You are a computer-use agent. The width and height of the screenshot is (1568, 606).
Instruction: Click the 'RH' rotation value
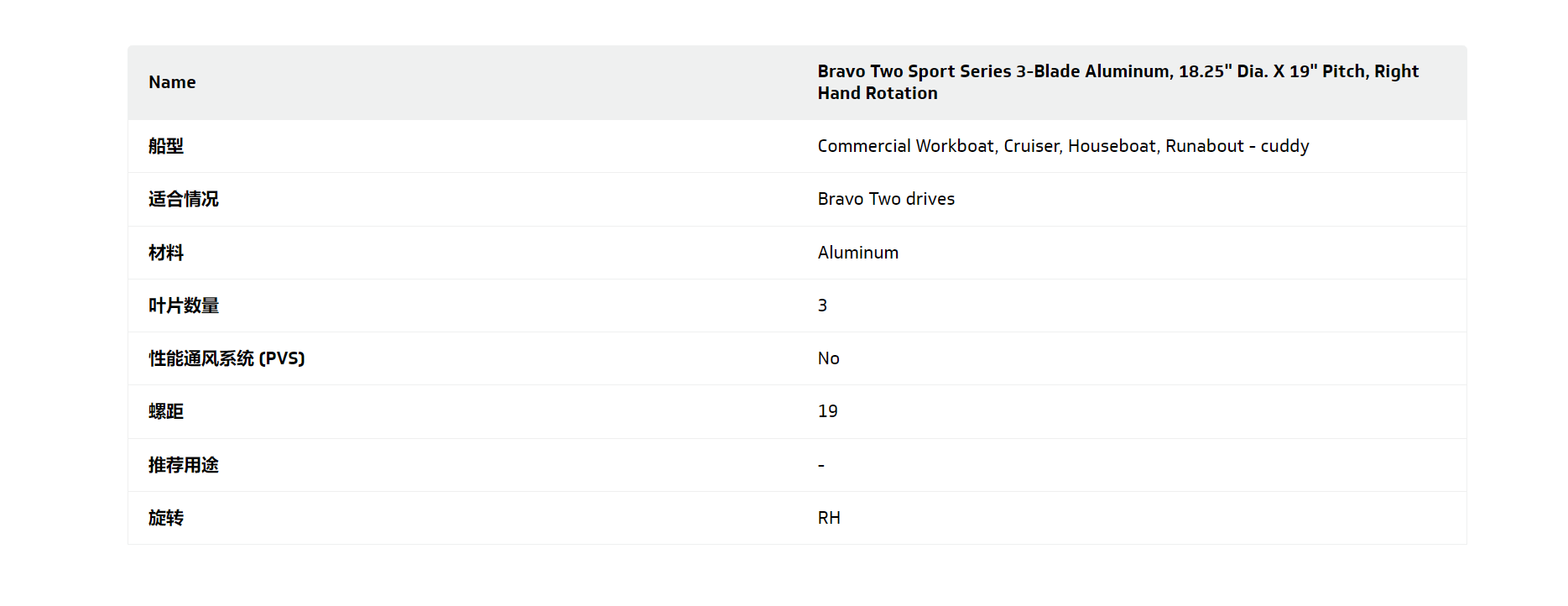829,518
